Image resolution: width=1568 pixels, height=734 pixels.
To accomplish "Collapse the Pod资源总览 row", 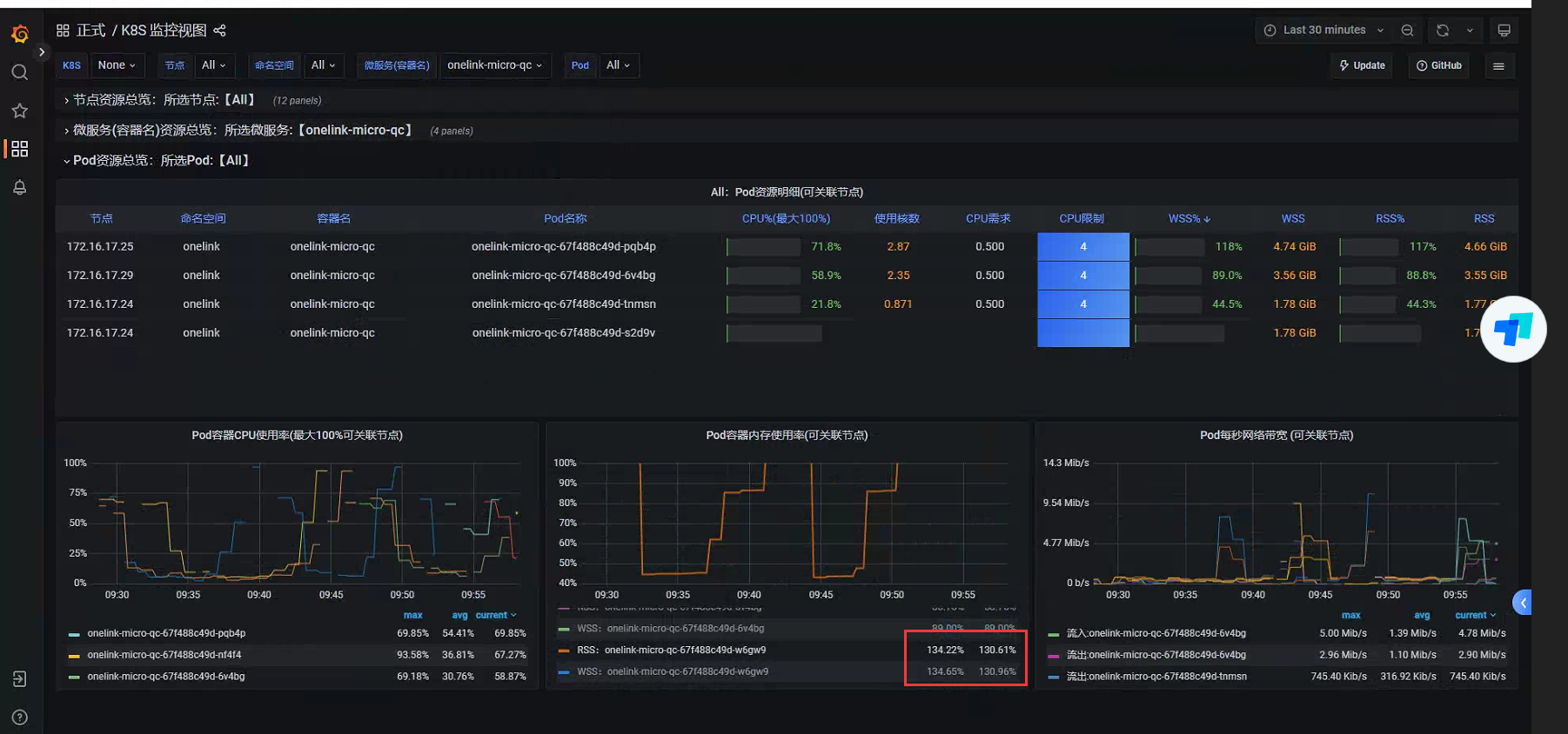I will [x=157, y=161].
